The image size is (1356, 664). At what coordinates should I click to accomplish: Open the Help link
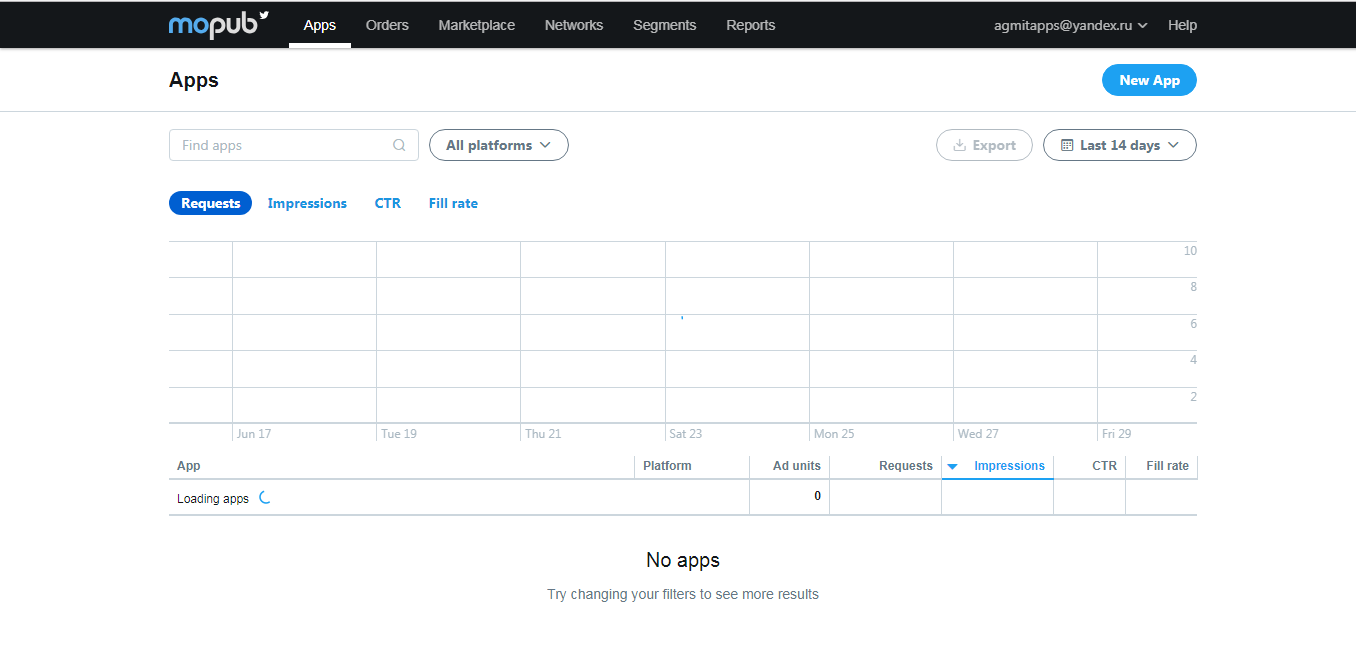pos(1182,25)
